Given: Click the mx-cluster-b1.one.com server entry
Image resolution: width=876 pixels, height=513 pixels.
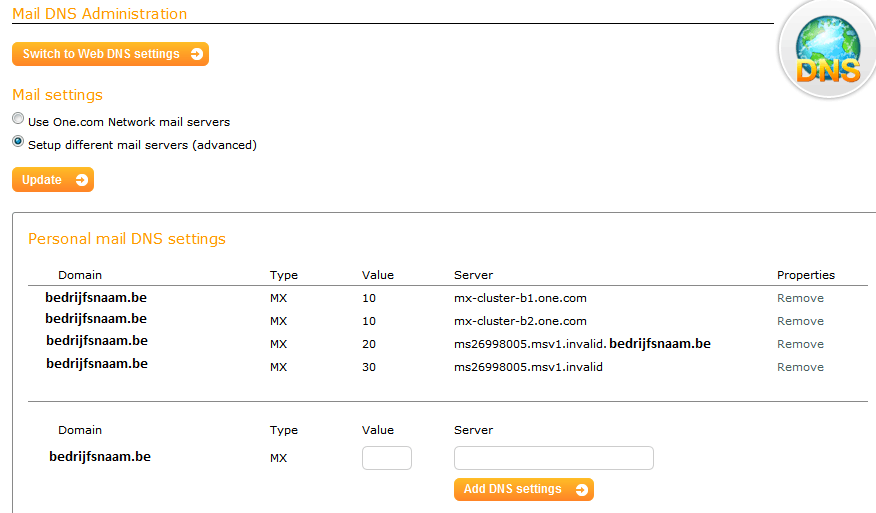Looking at the screenshot, I should [520, 298].
